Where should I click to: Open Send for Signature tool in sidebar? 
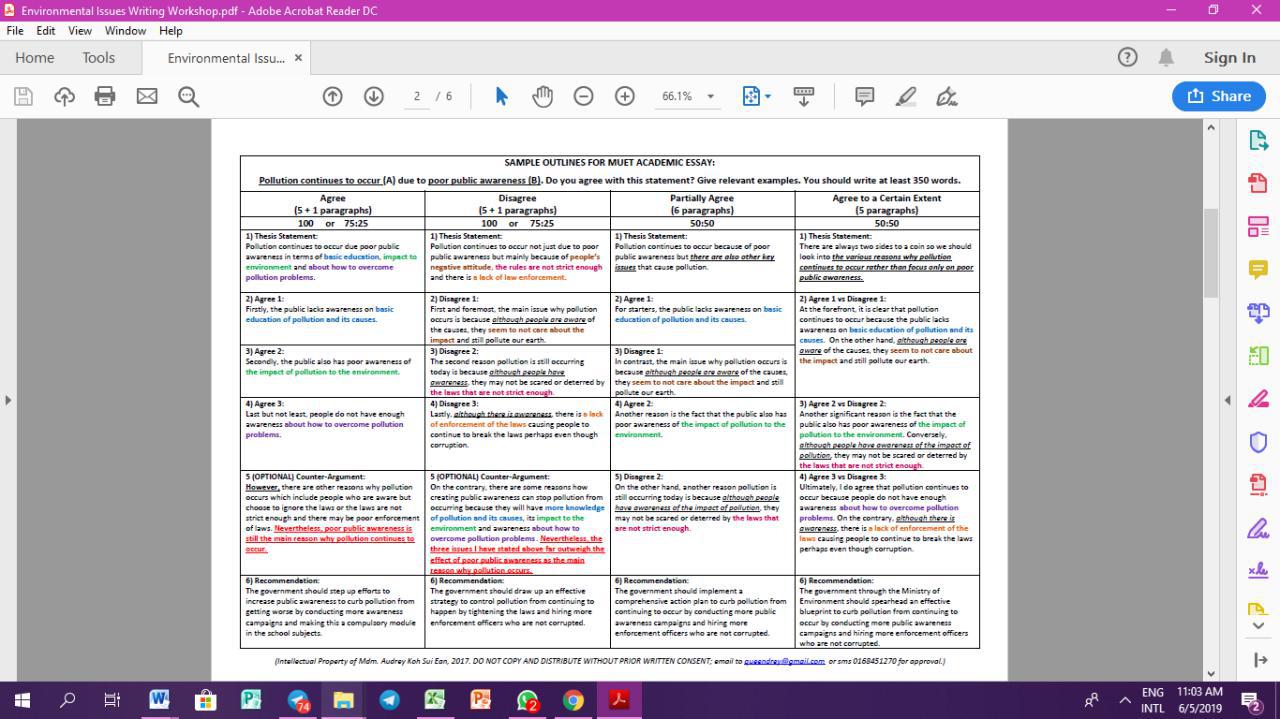[x=1258, y=570]
